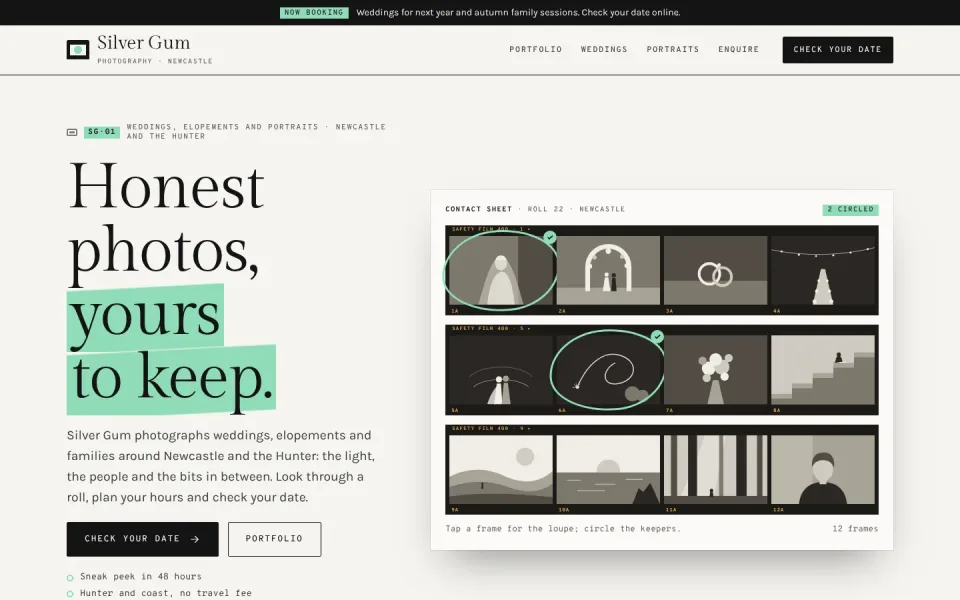The height and width of the screenshot is (600, 960).
Task: Open frame 2A couple under arch
Action: point(608,270)
